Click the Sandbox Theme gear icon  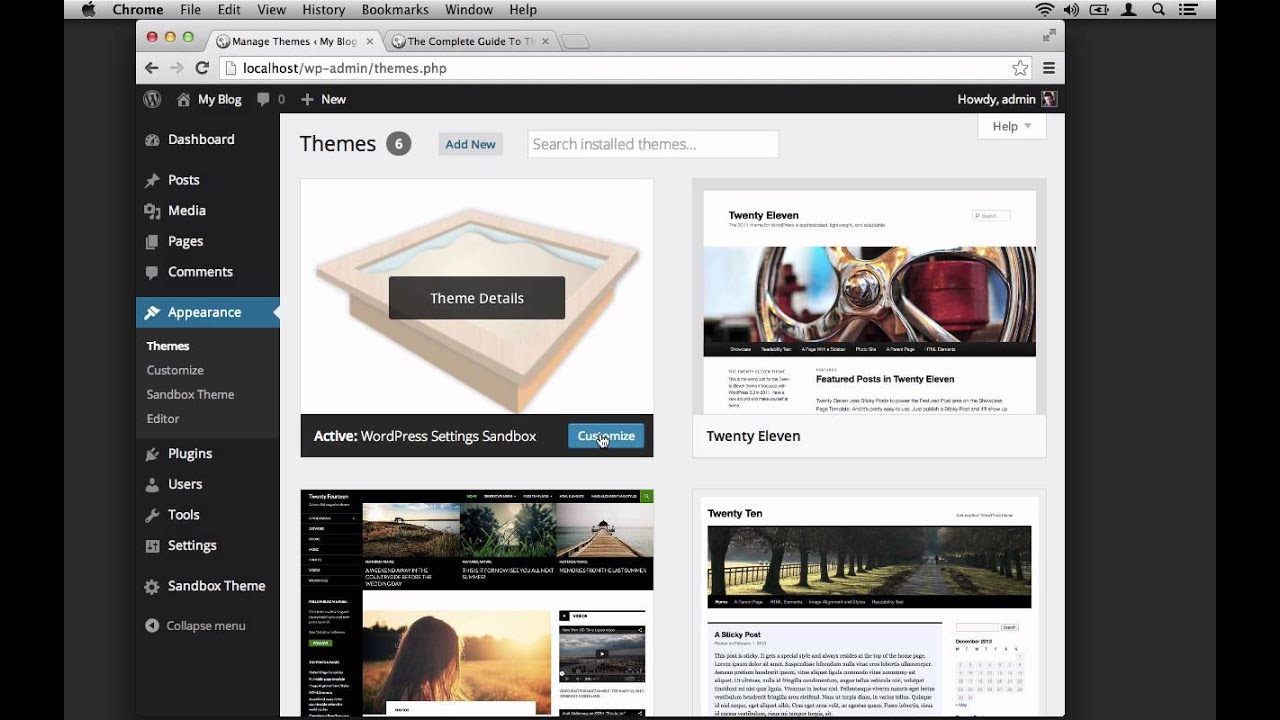[x=152, y=587]
